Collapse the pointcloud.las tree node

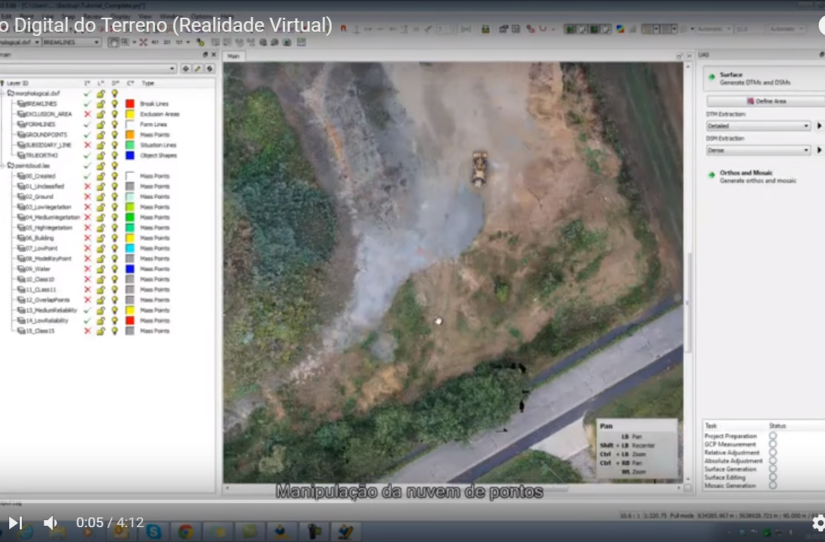3,166
